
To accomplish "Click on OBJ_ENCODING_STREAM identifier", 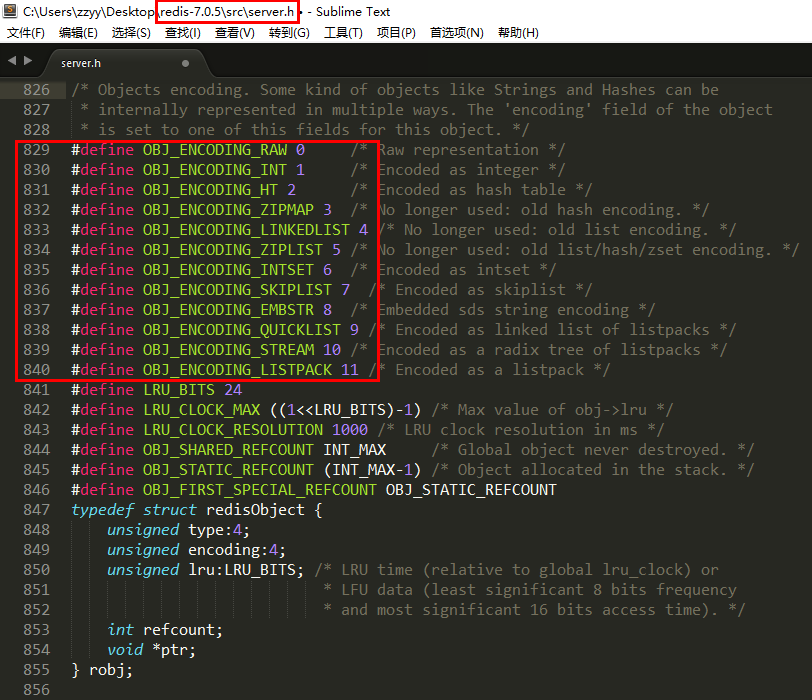I will [x=228, y=350].
